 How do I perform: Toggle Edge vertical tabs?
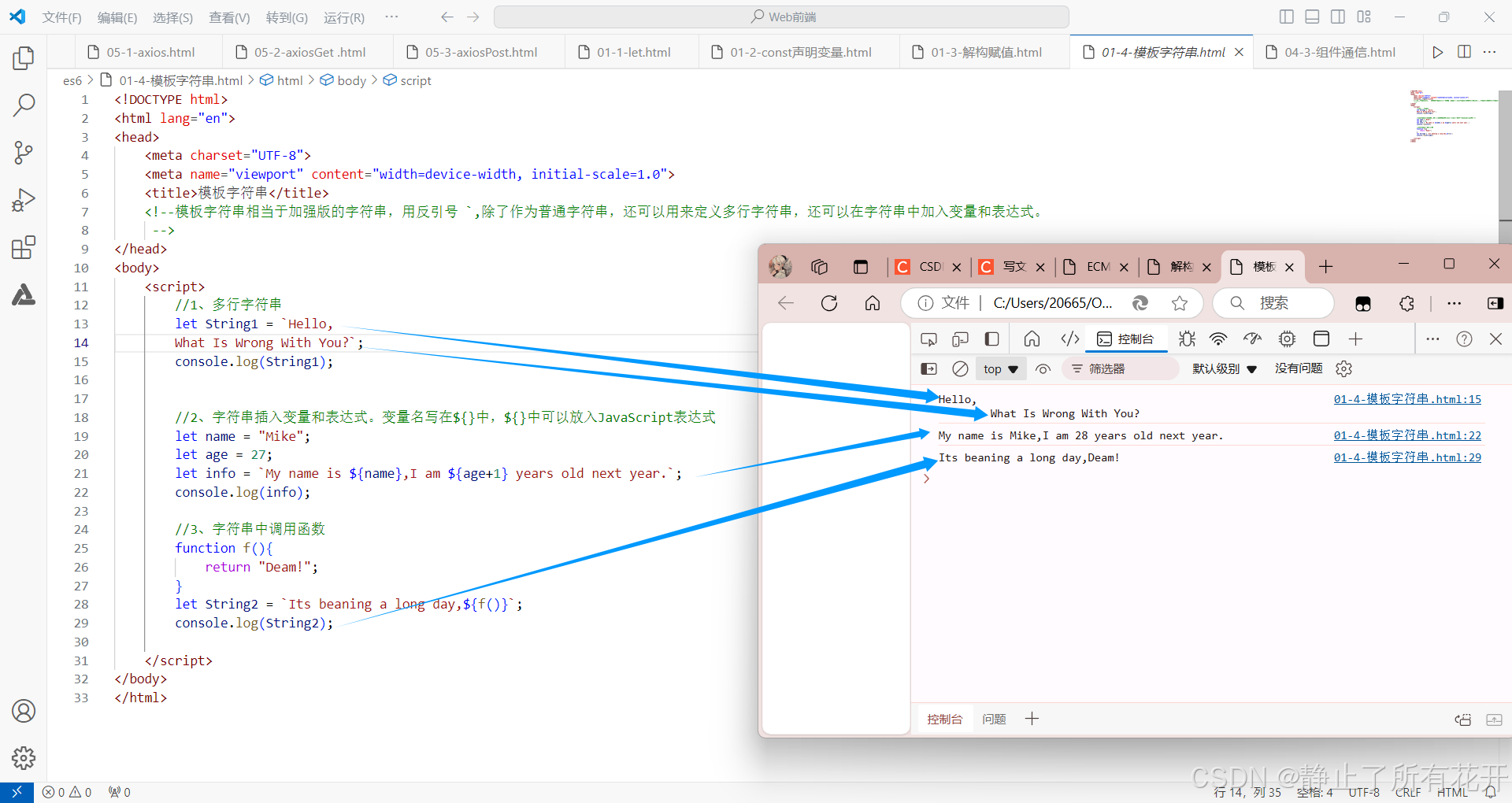(861, 267)
